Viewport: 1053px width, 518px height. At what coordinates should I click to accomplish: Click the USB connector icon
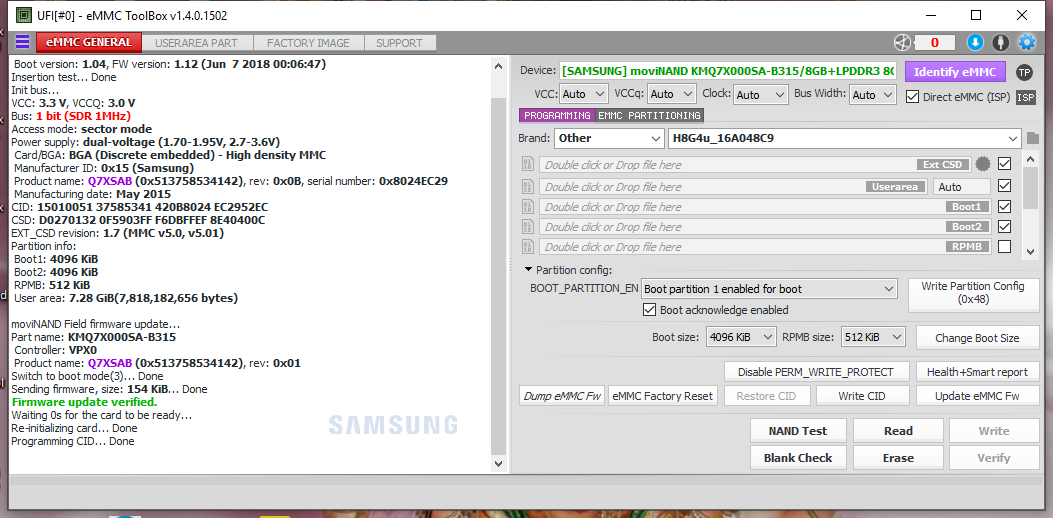point(1001,42)
